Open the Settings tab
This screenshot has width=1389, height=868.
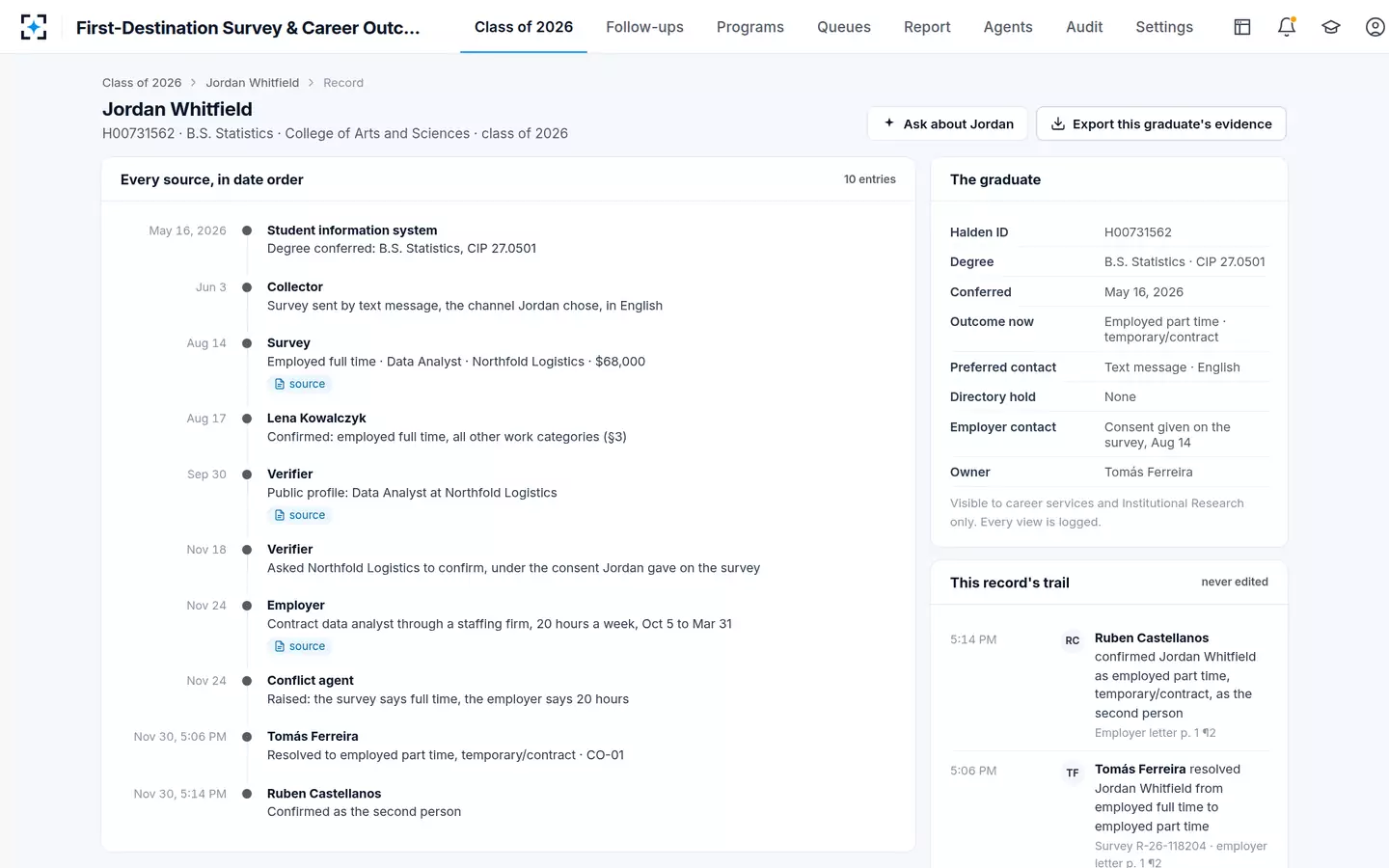click(x=1164, y=27)
